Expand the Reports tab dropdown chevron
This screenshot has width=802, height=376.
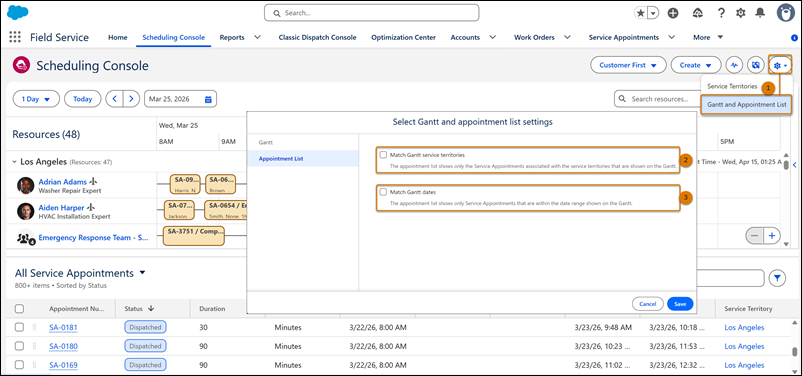[x=257, y=37]
